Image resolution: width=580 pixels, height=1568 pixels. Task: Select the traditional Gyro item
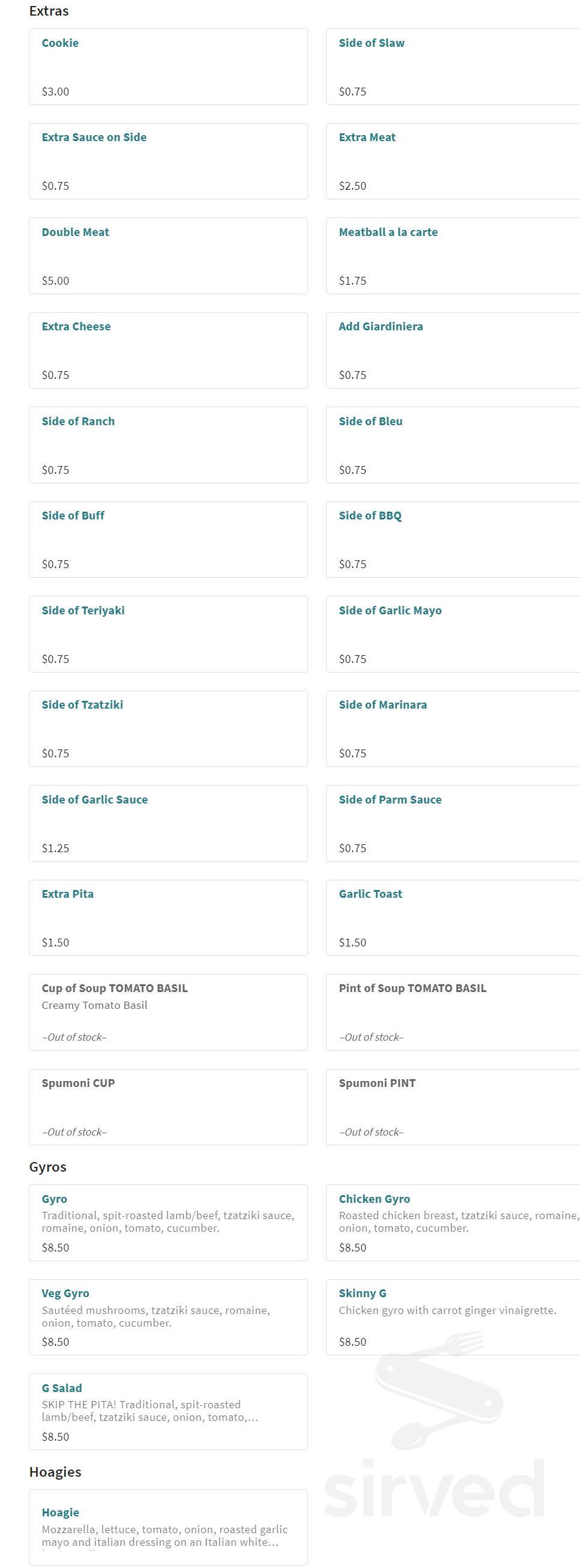pos(168,1222)
